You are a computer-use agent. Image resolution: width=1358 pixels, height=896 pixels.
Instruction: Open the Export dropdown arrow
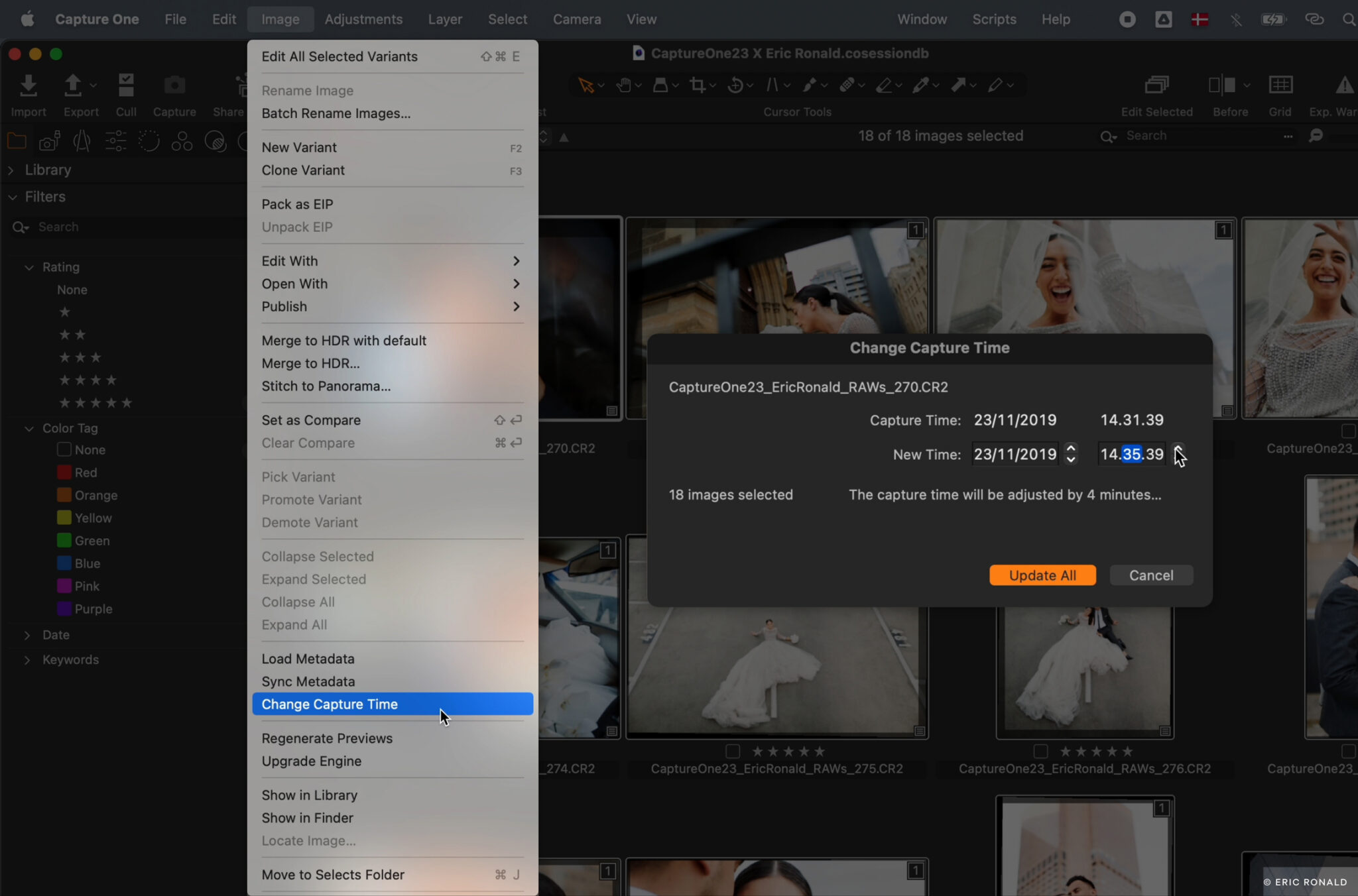coord(95,85)
